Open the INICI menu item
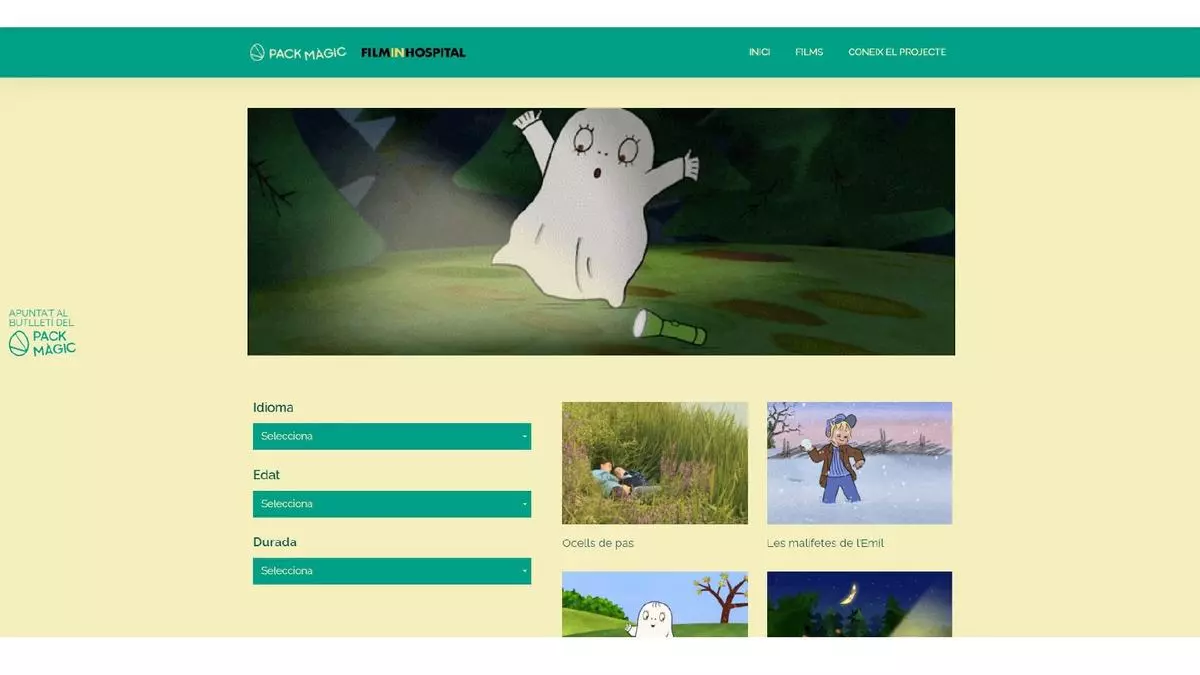 point(759,52)
